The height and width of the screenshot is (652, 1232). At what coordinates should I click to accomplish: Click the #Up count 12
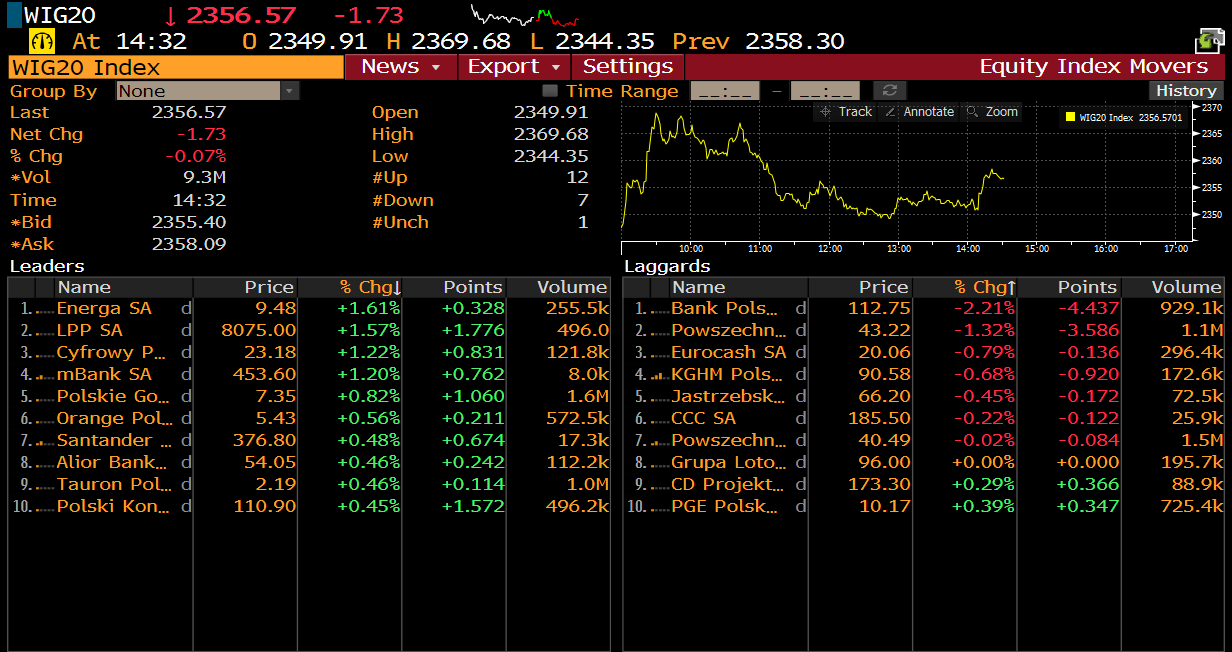click(578, 178)
